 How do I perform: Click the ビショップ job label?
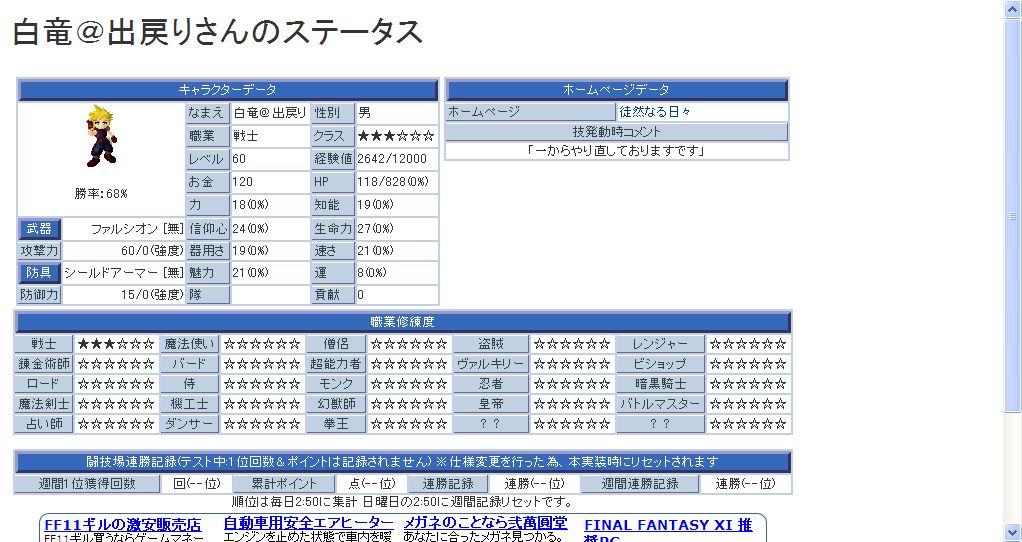click(x=660, y=364)
